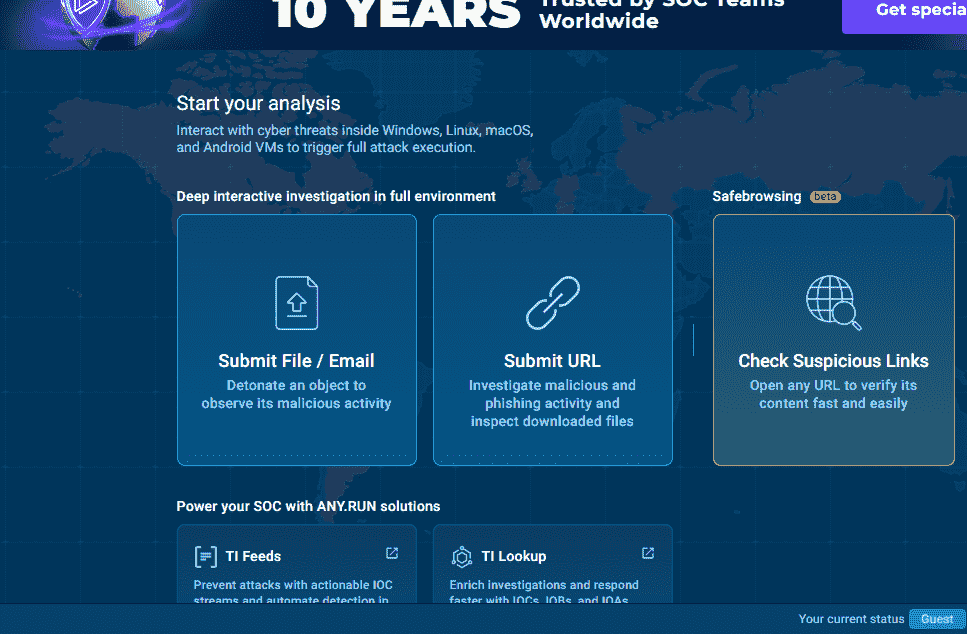This screenshot has width=967, height=634.
Task: Open the Submit File / Email card
Action: pyautogui.click(x=297, y=340)
